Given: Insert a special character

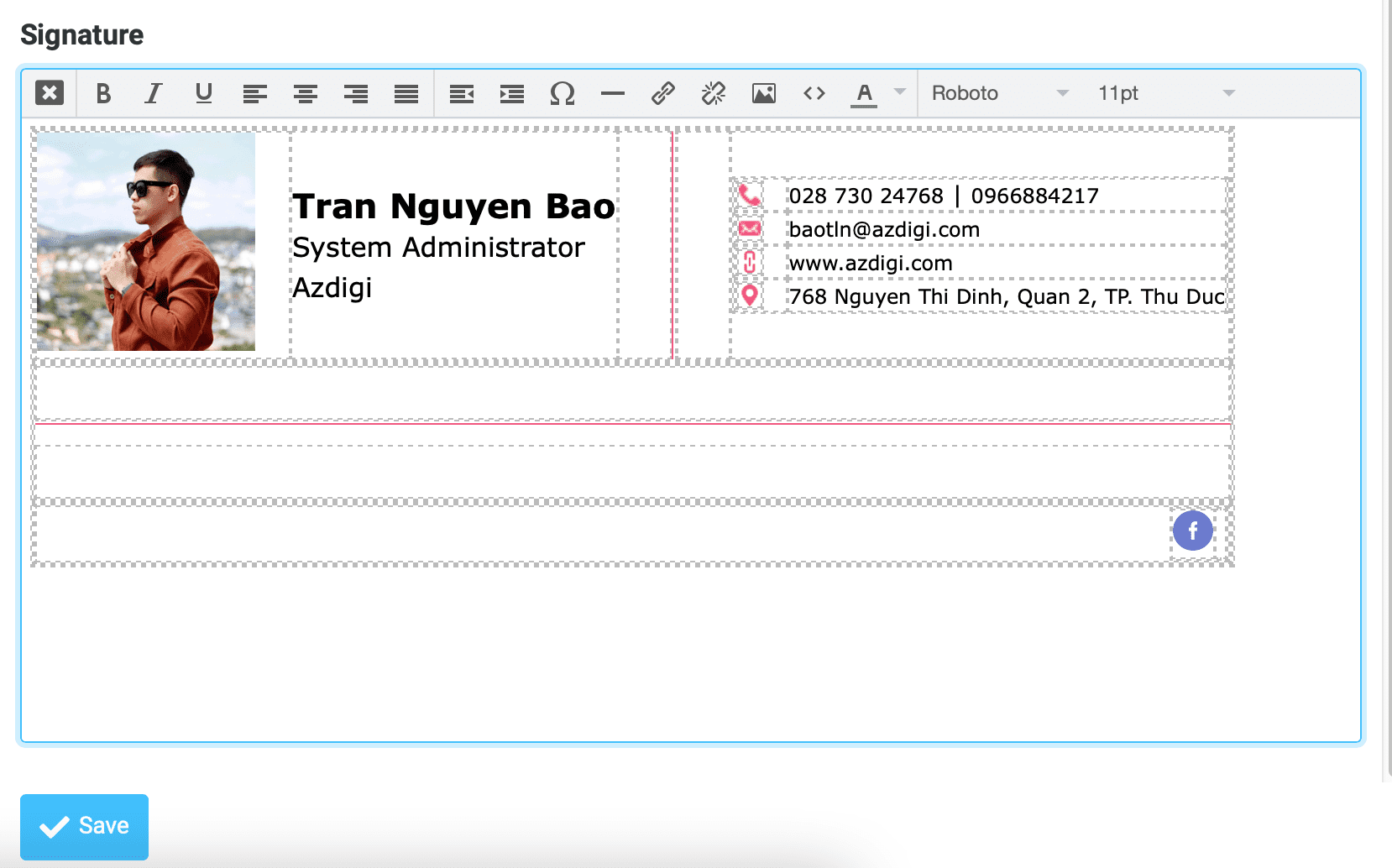Looking at the screenshot, I should point(563,93).
